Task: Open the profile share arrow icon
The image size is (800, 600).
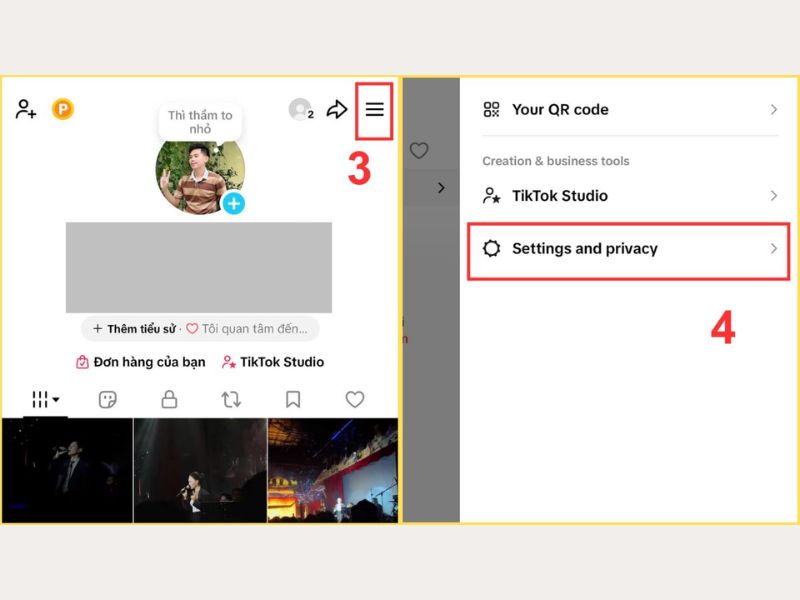Action: (x=338, y=110)
